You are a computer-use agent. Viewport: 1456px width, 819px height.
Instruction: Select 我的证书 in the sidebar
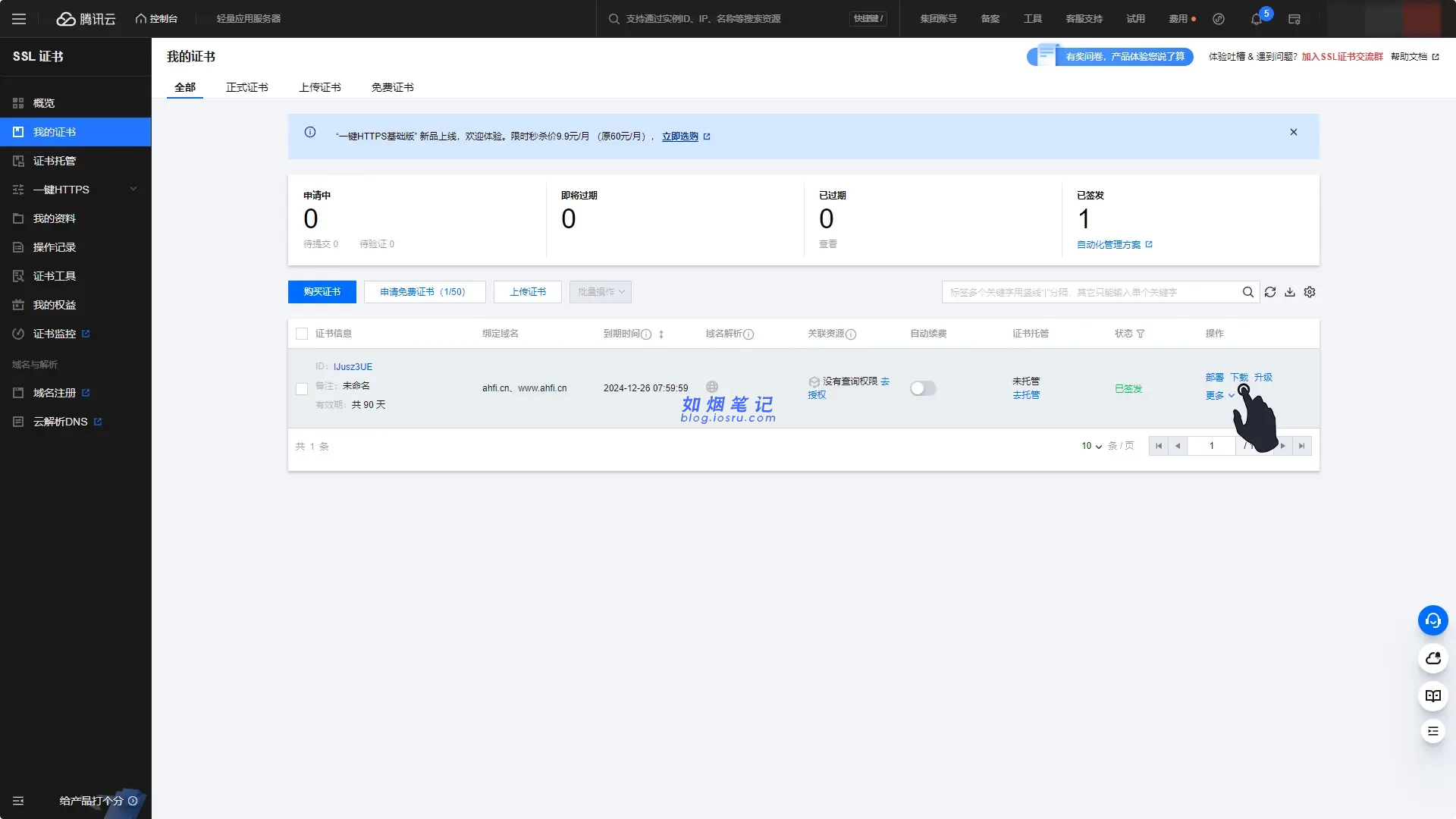click(75, 132)
